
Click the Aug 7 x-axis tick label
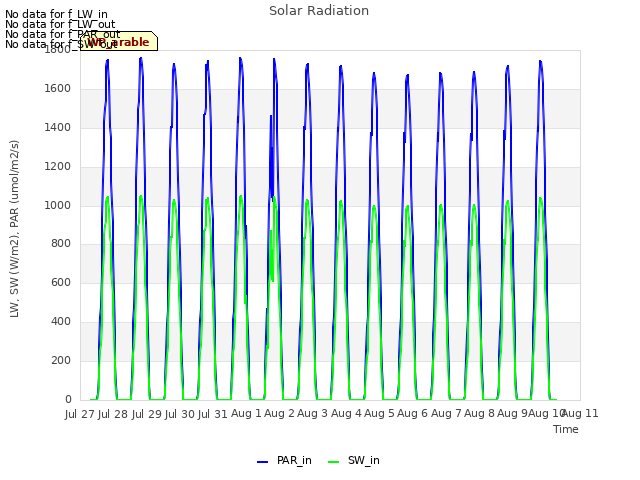click(446, 414)
